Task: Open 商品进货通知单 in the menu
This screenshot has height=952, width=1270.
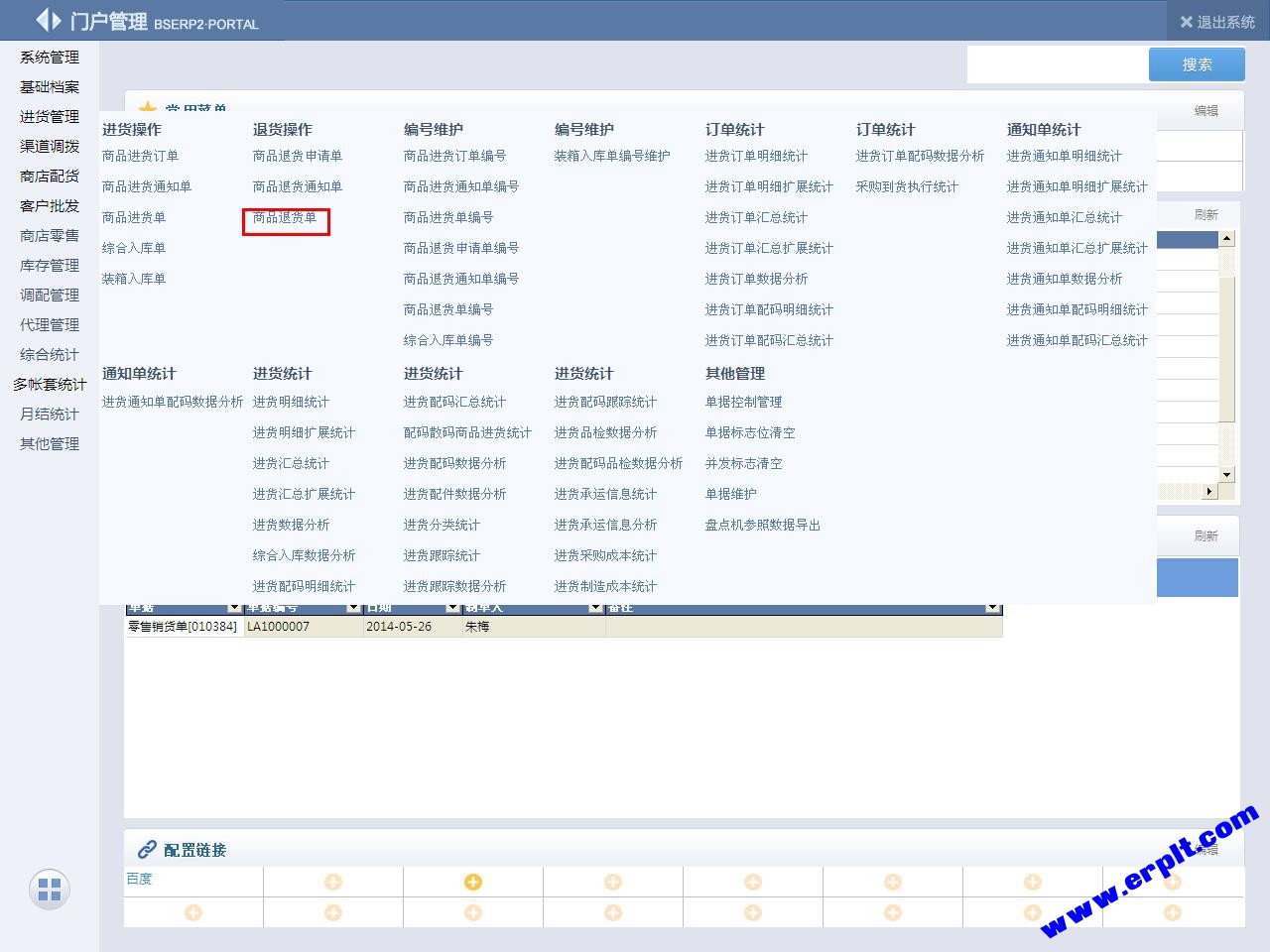Action: pyautogui.click(x=147, y=186)
